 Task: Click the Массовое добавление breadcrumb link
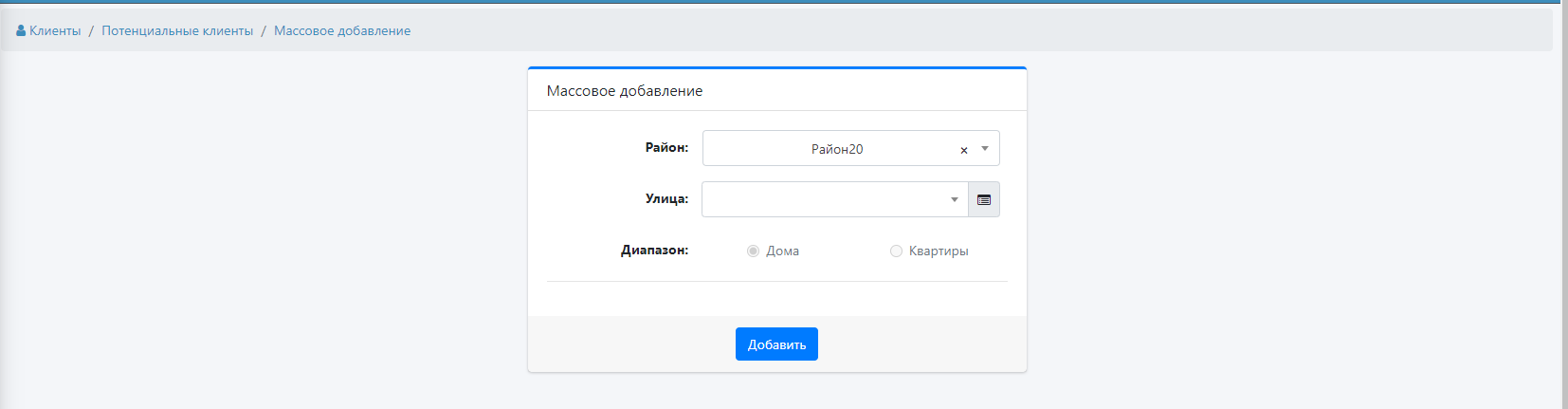tap(342, 31)
